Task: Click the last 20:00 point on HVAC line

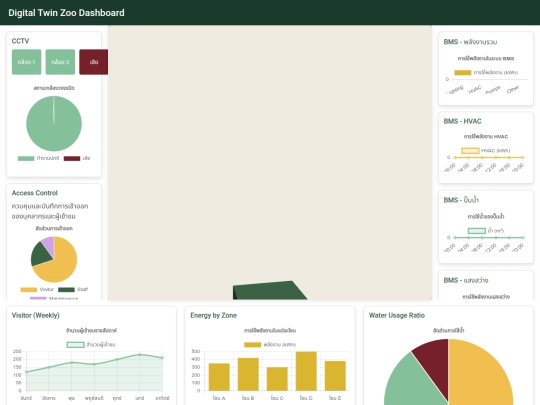Action: click(x=523, y=157)
